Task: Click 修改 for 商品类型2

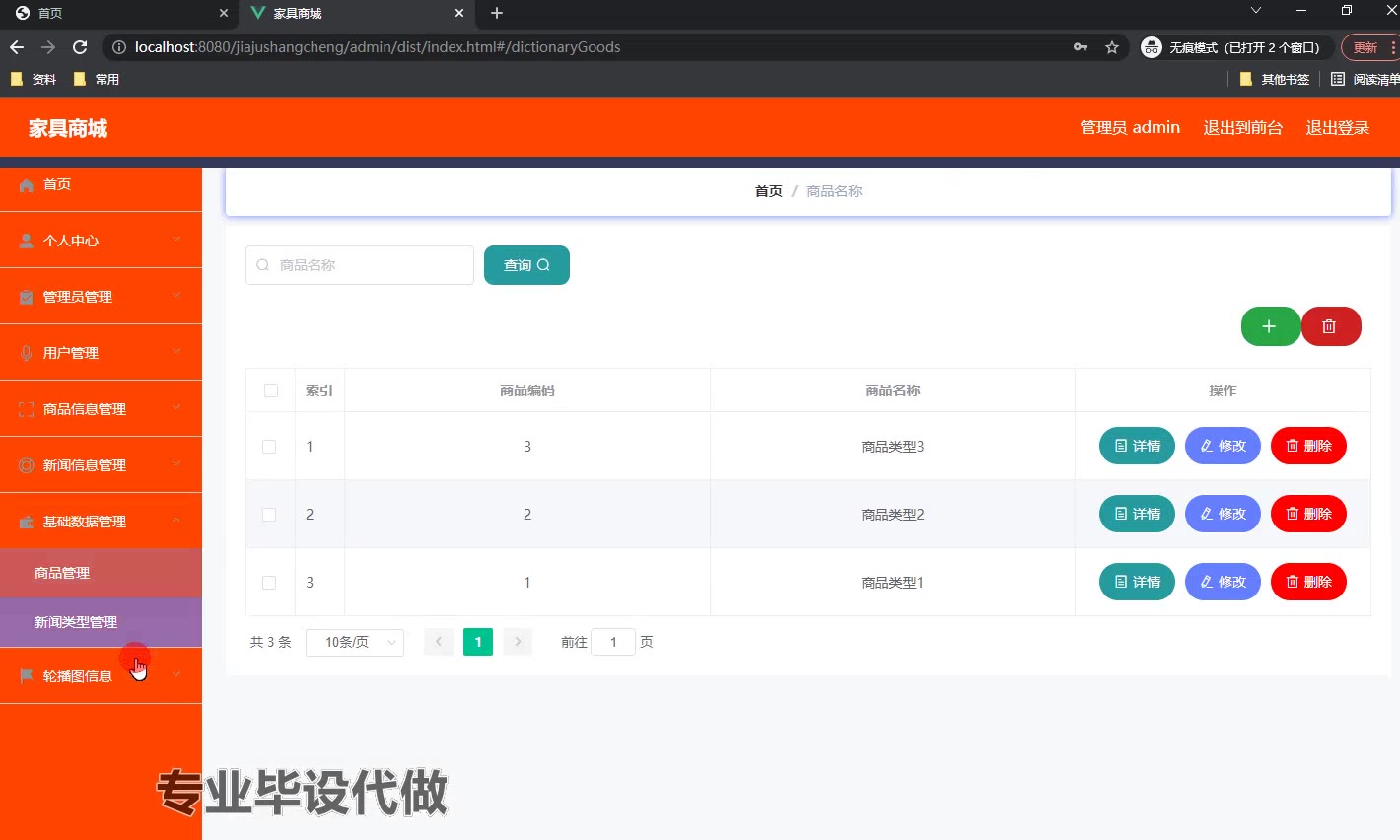Action: tap(1223, 514)
